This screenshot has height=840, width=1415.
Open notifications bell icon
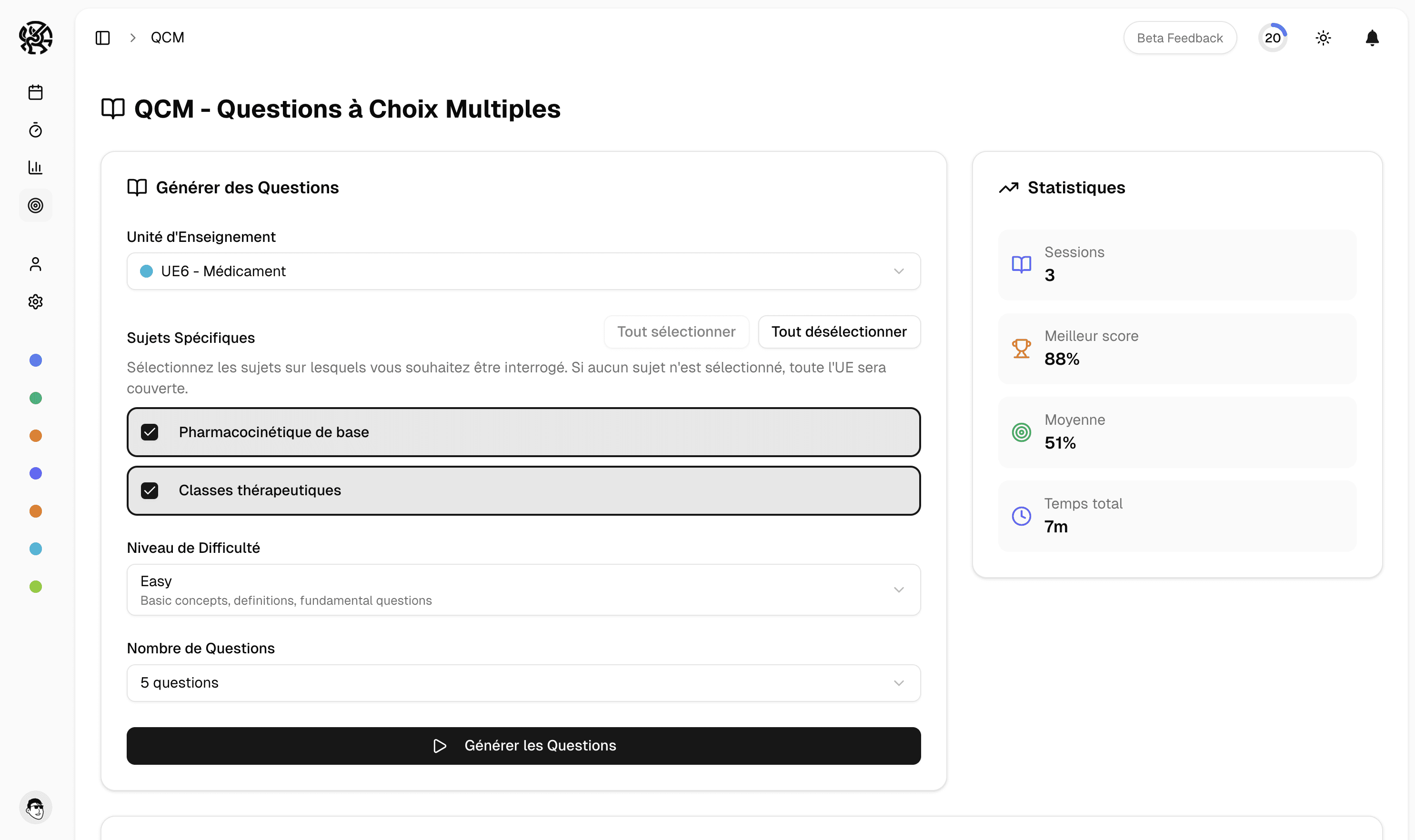click(1372, 38)
